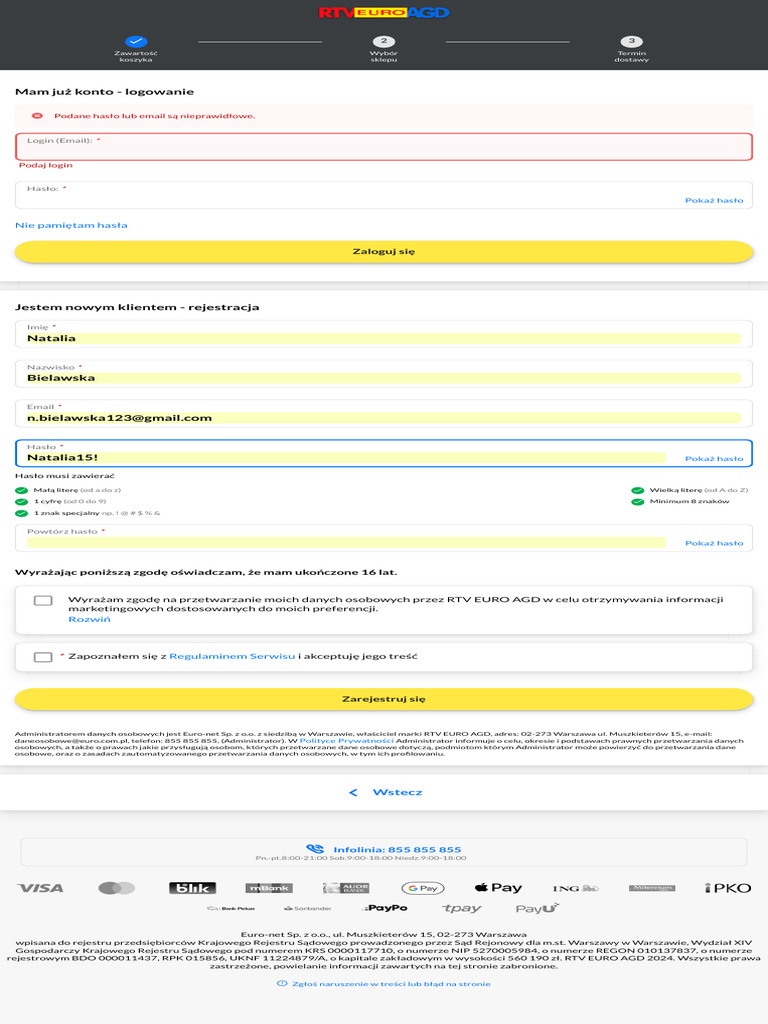The width and height of the screenshot is (768, 1024).
Task: Open the Polityce Prywatności link
Action: pyautogui.click(x=347, y=741)
